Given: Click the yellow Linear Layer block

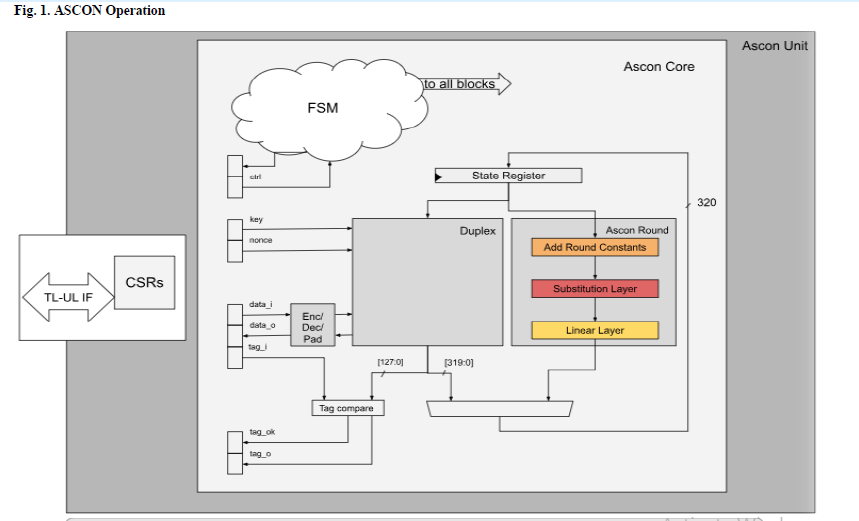Looking at the screenshot, I should click(x=594, y=330).
